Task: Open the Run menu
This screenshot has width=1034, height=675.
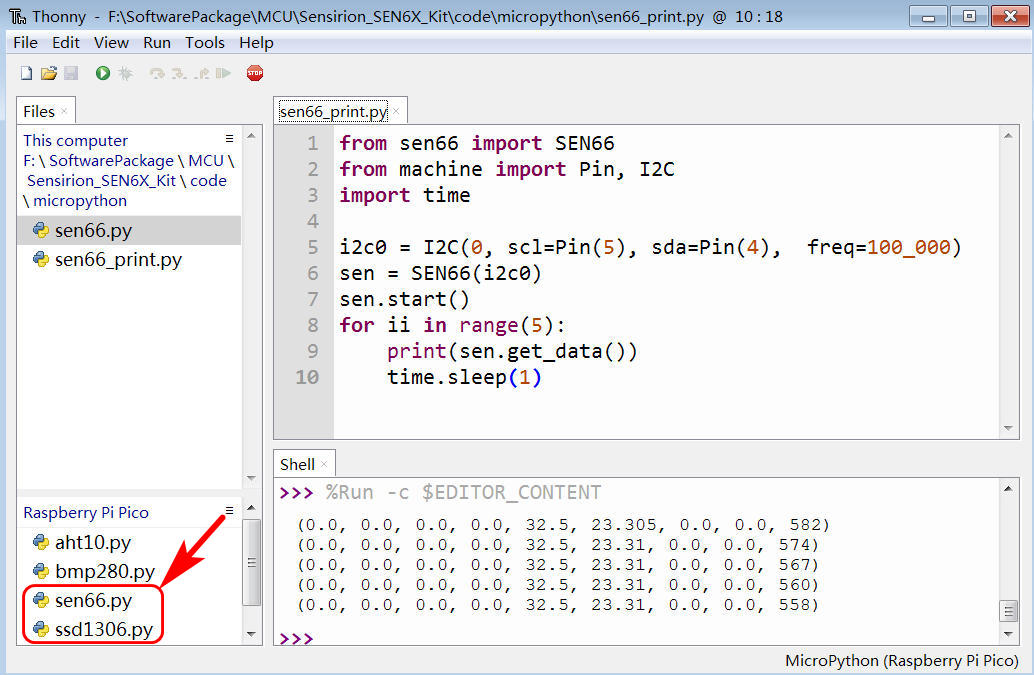Action: click(x=157, y=42)
